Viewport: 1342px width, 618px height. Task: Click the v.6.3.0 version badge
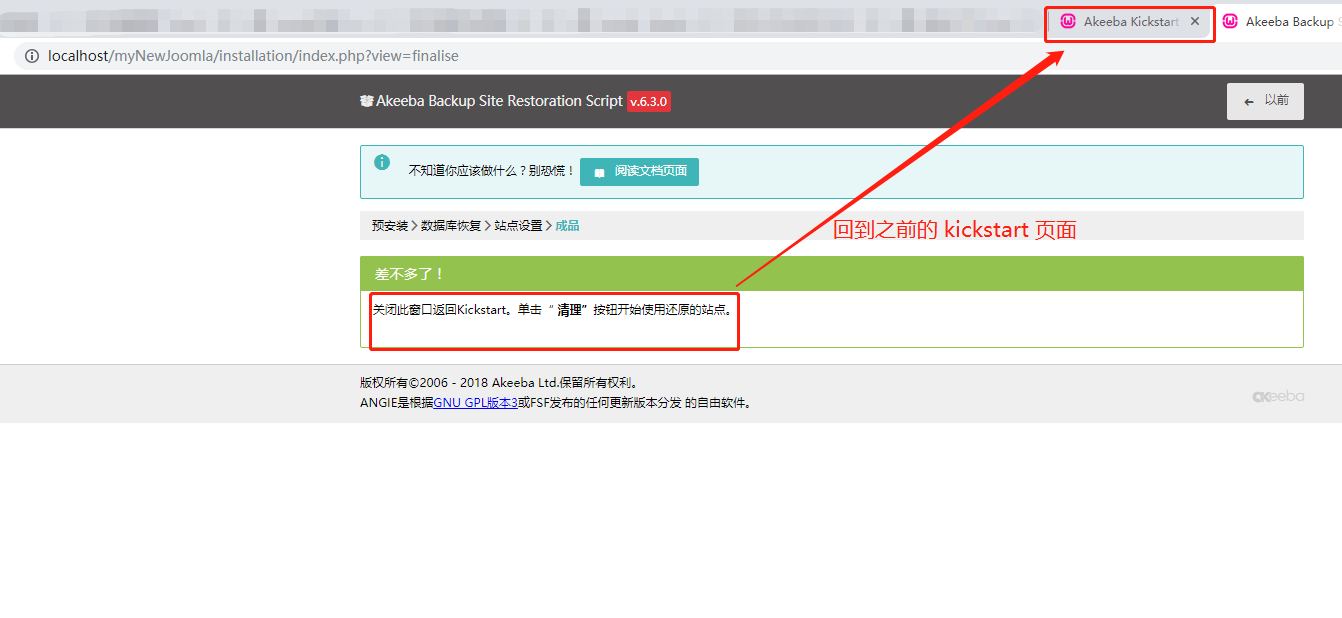pos(649,101)
